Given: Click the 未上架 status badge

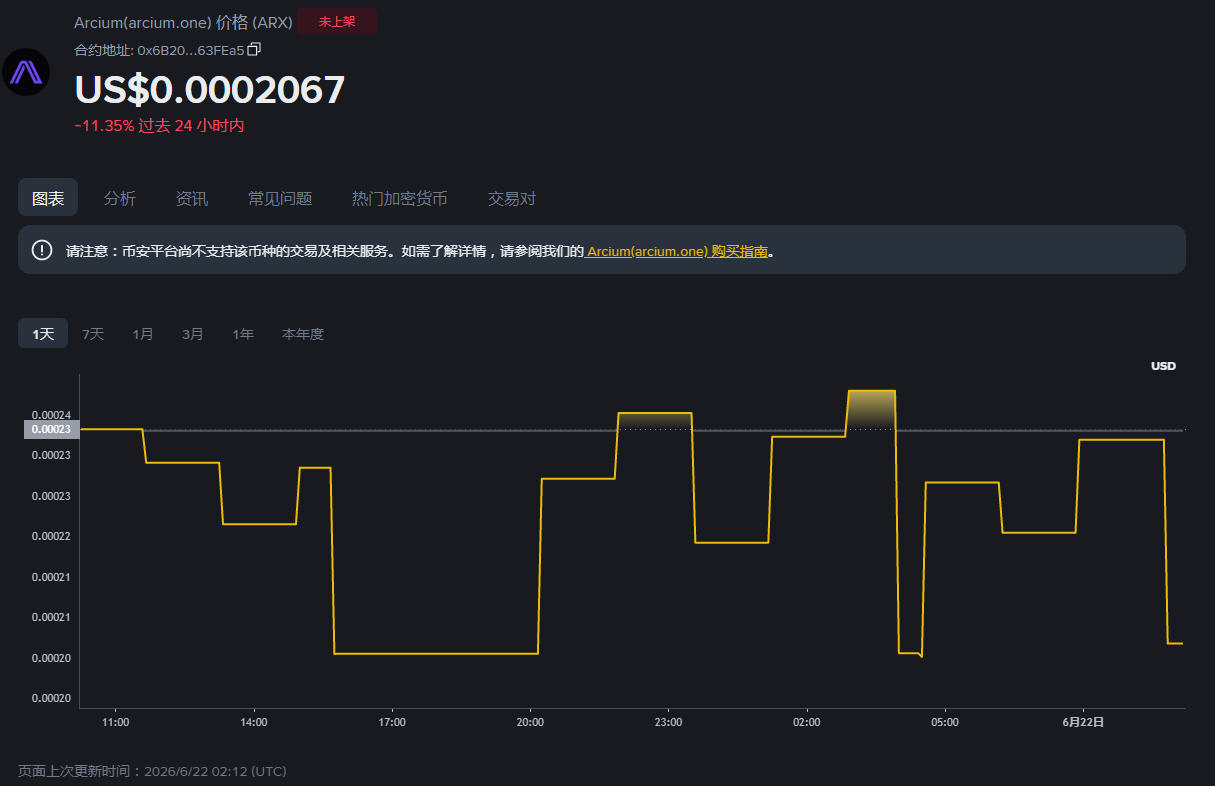Looking at the screenshot, I should click(x=337, y=22).
